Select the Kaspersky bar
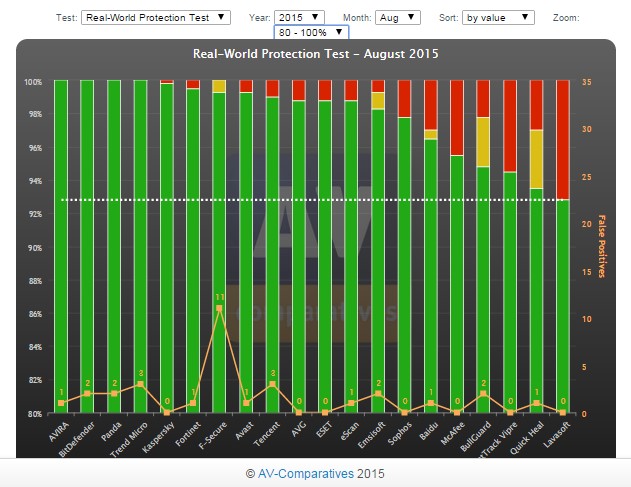 167,246
